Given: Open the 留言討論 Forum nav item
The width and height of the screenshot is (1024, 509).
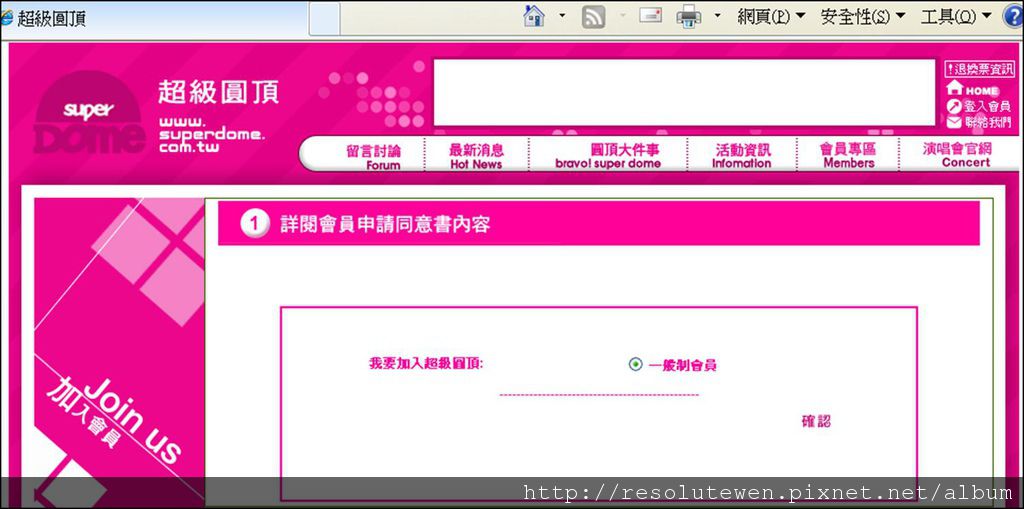Looking at the screenshot, I should tap(373, 157).
